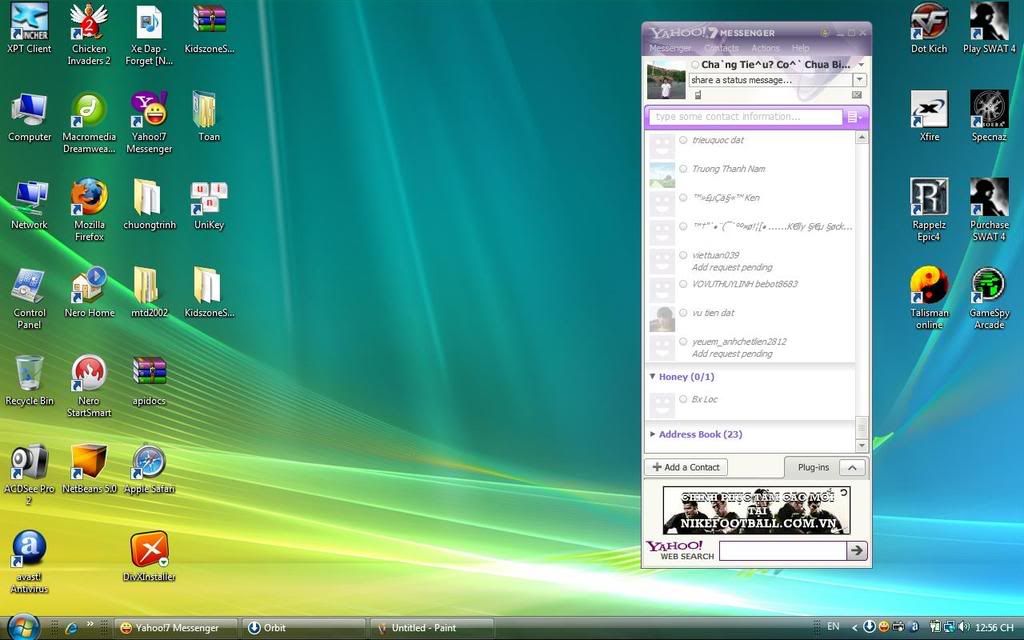The height and width of the screenshot is (640, 1024).
Task: Select the avast! Antivirus shortcut
Action: click(29, 562)
